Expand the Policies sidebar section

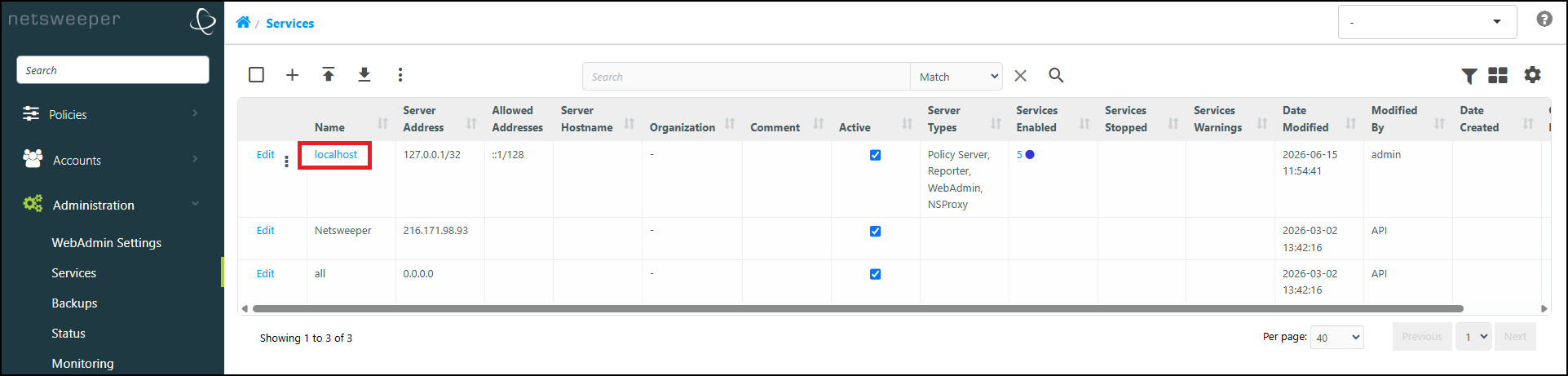click(x=112, y=114)
